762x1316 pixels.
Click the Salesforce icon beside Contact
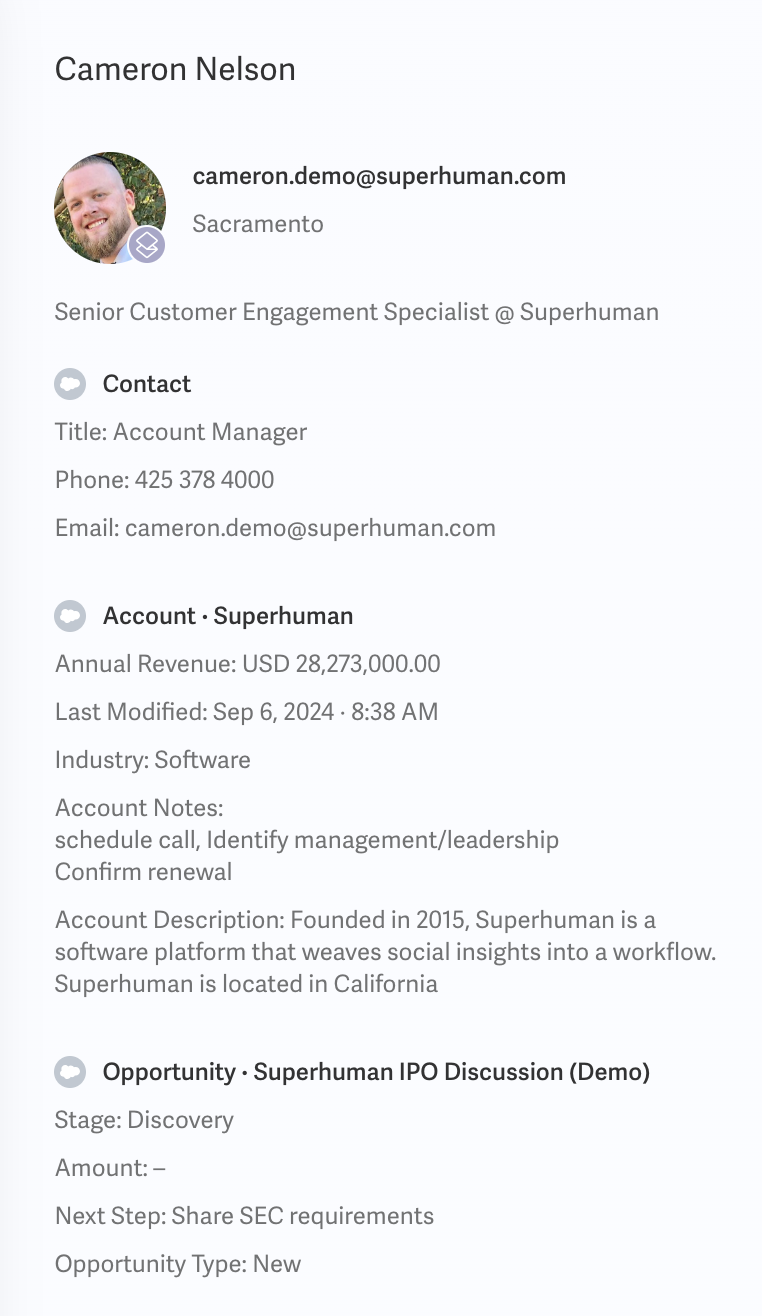(x=70, y=384)
